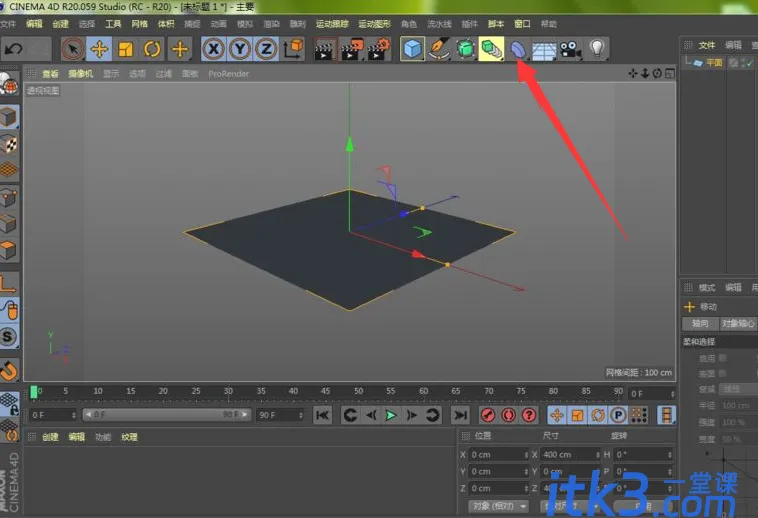Toggle Snap with the S icon
Screen dimensions: 758x518
coord(9,336)
